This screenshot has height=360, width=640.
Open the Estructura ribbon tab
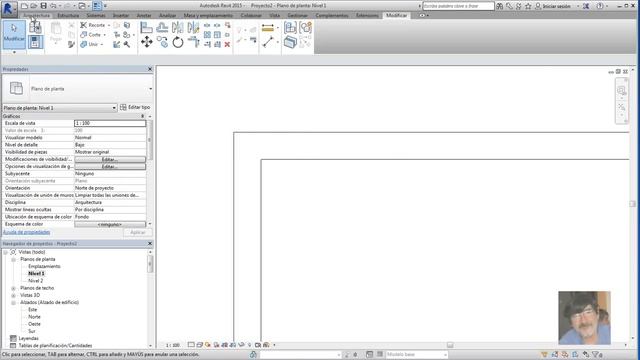[x=68, y=16]
